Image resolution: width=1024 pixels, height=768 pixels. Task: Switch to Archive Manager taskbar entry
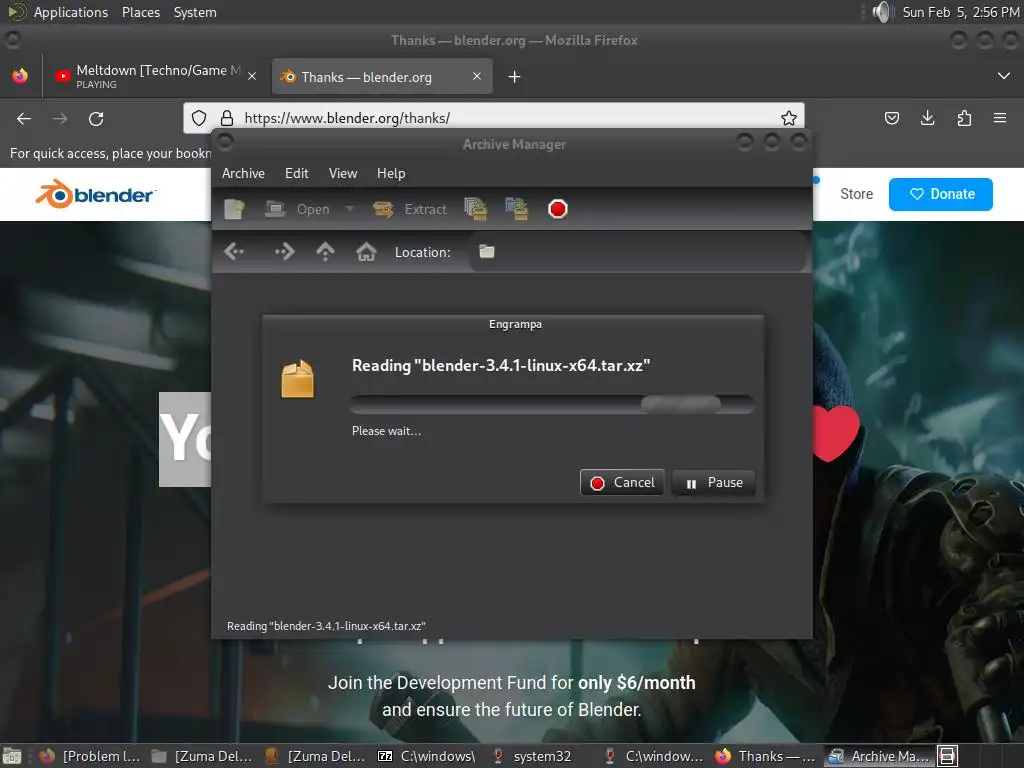(879, 756)
